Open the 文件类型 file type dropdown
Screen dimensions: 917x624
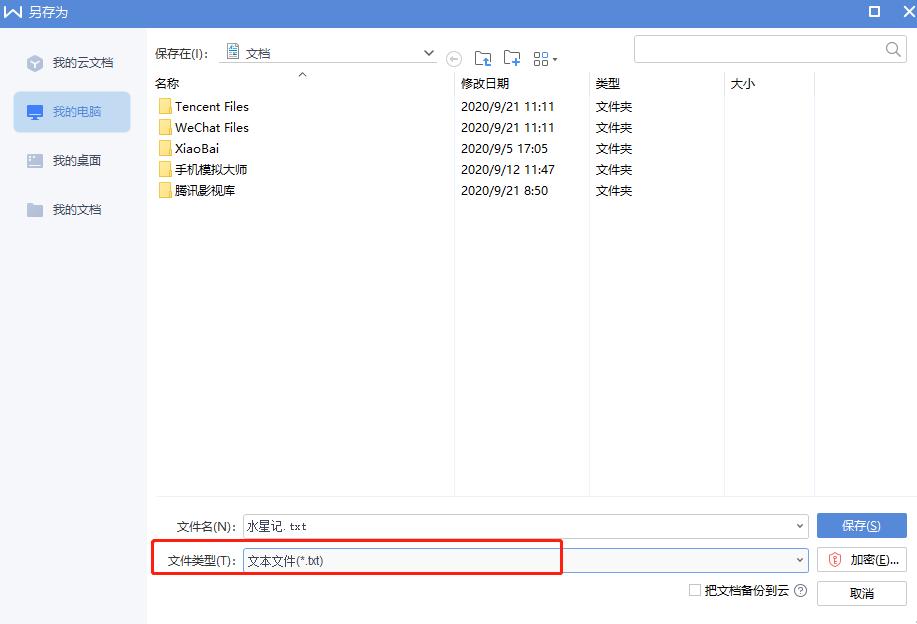(799, 559)
